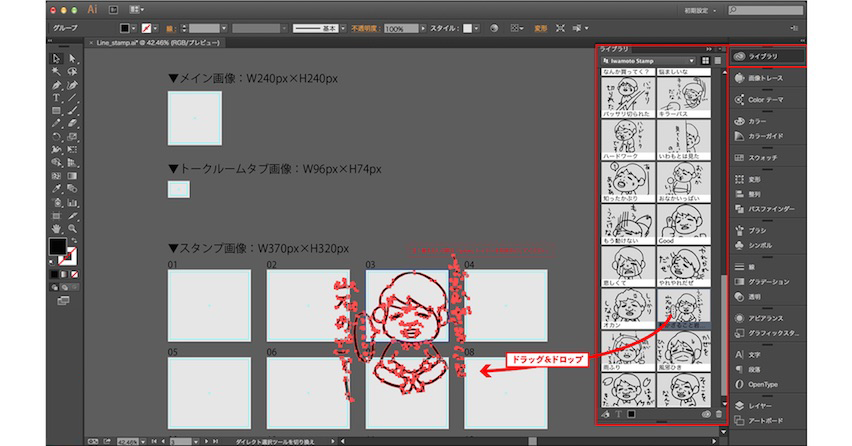Viewport: 852px width, 446px height.
Task: Open fill color dropdown in control bar
Action: point(134,28)
